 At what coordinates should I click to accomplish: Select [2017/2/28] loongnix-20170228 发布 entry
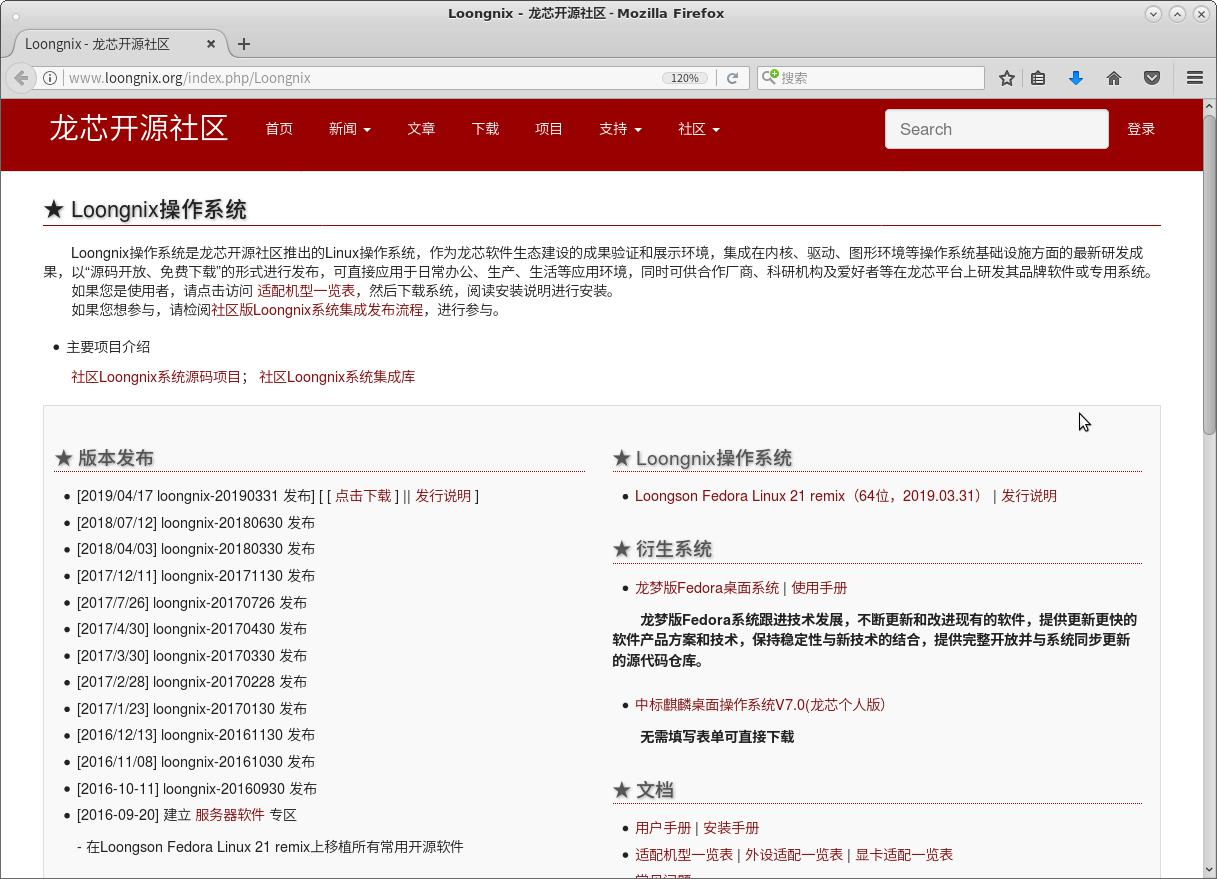pyautogui.click(x=192, y=682)
